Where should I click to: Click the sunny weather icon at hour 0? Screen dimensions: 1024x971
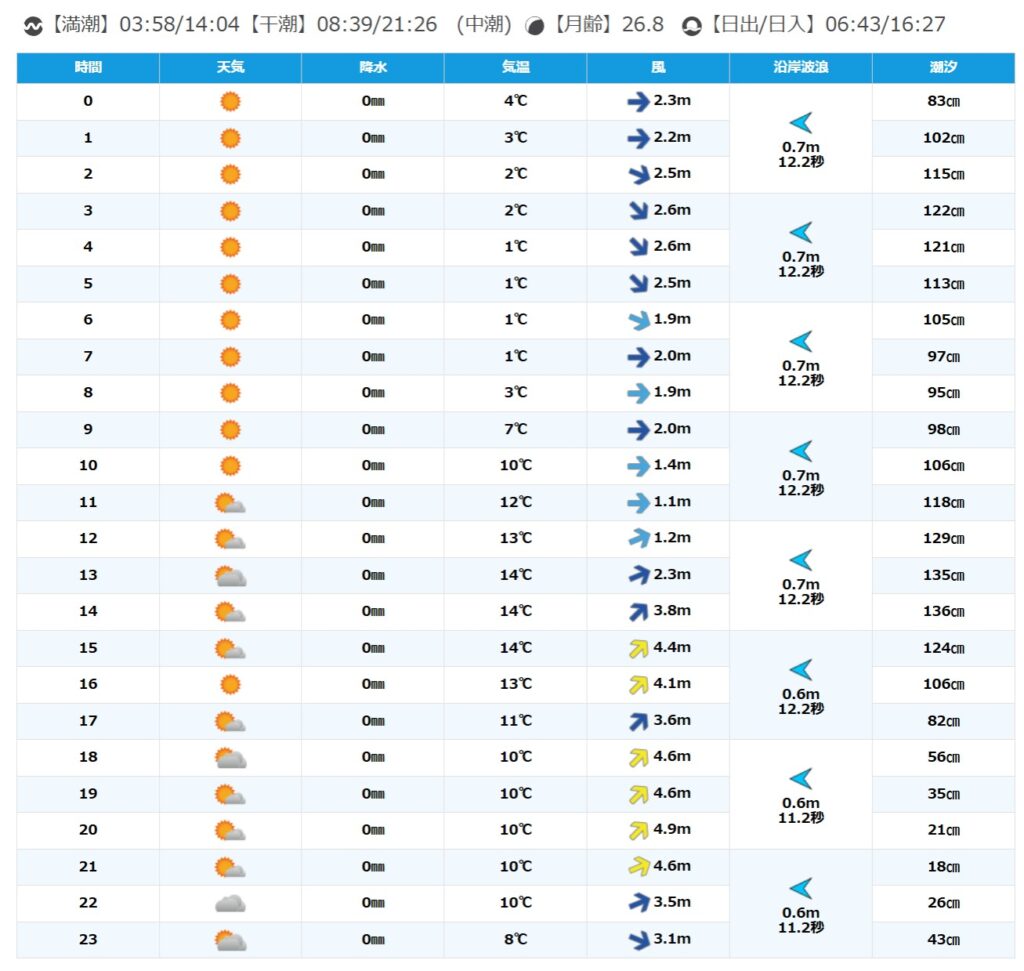click(x=230, y=101)
